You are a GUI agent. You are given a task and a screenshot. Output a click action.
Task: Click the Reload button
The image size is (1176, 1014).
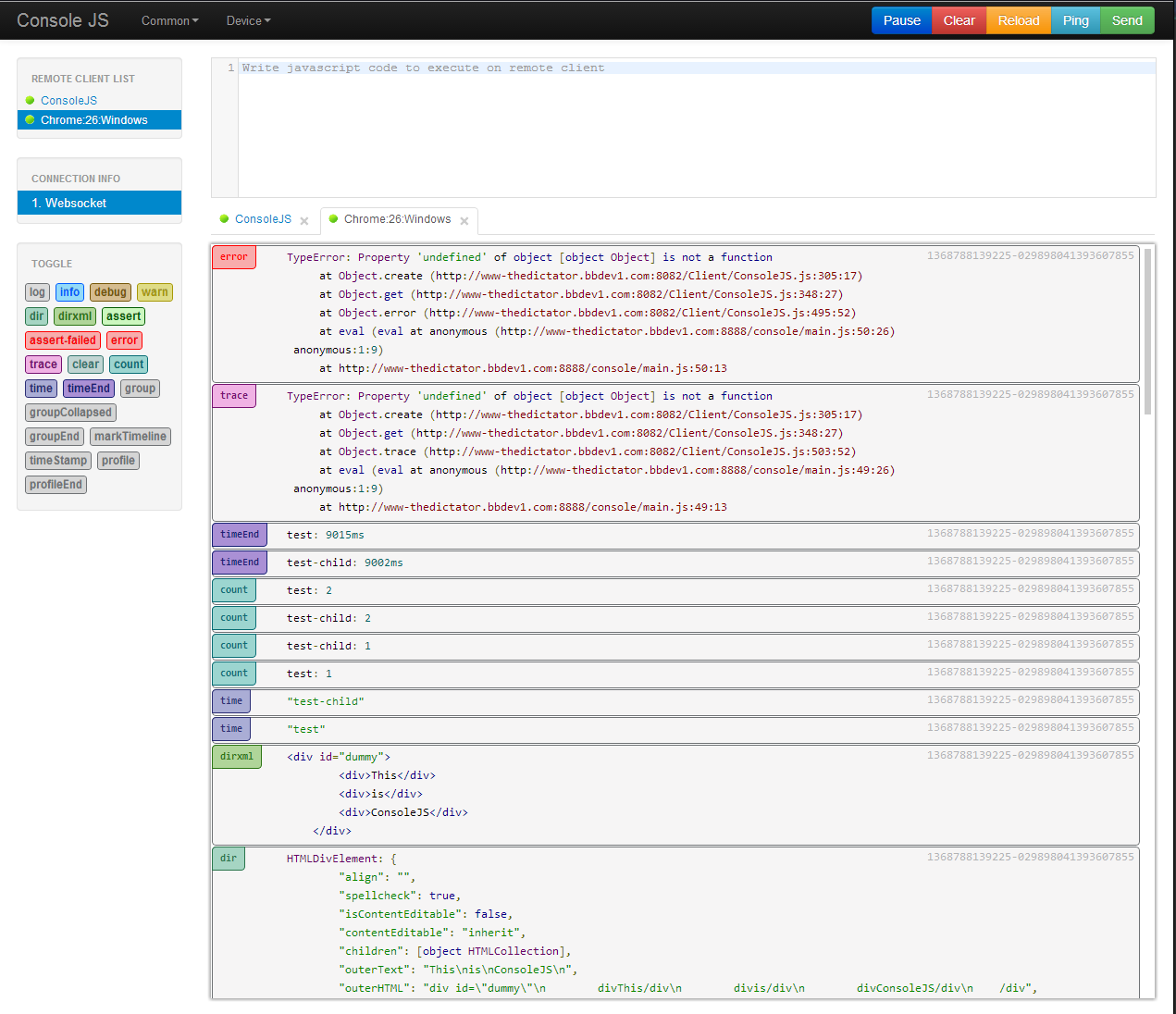(1019, 20)
